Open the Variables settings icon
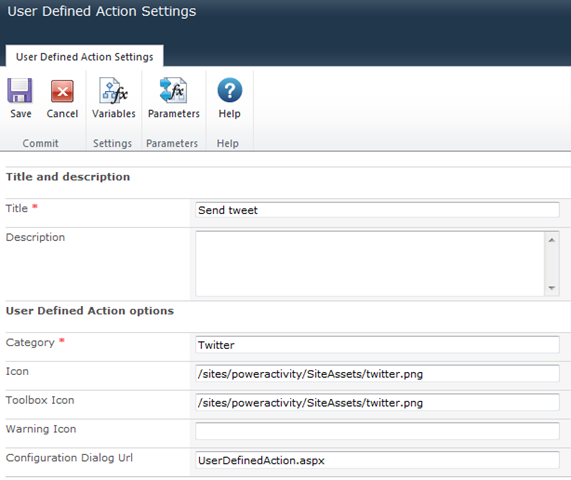Image resolution: width=571 pixels, height=480 pixels. [x=114, y=90]
